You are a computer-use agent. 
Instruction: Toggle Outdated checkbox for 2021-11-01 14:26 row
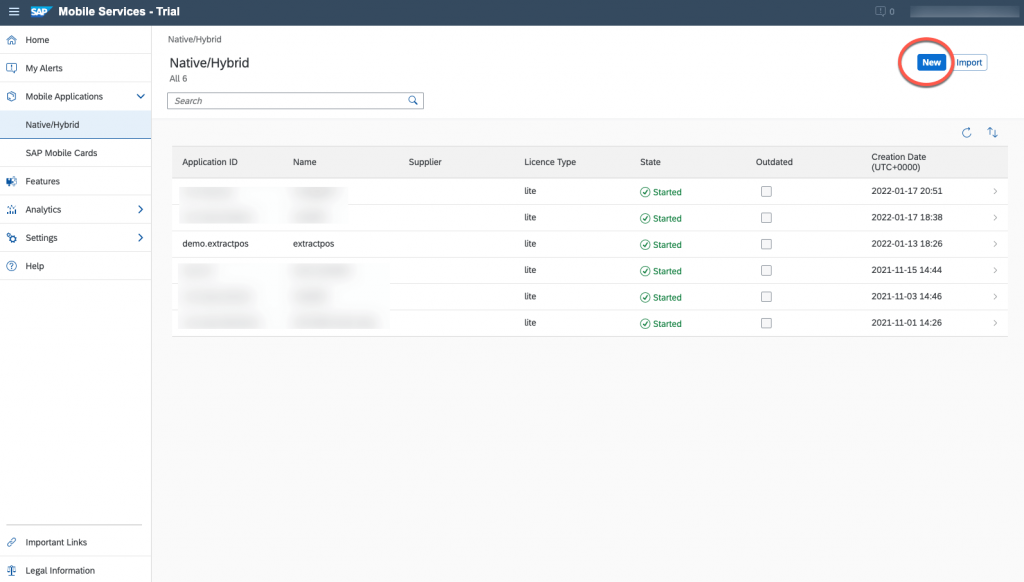766,323
